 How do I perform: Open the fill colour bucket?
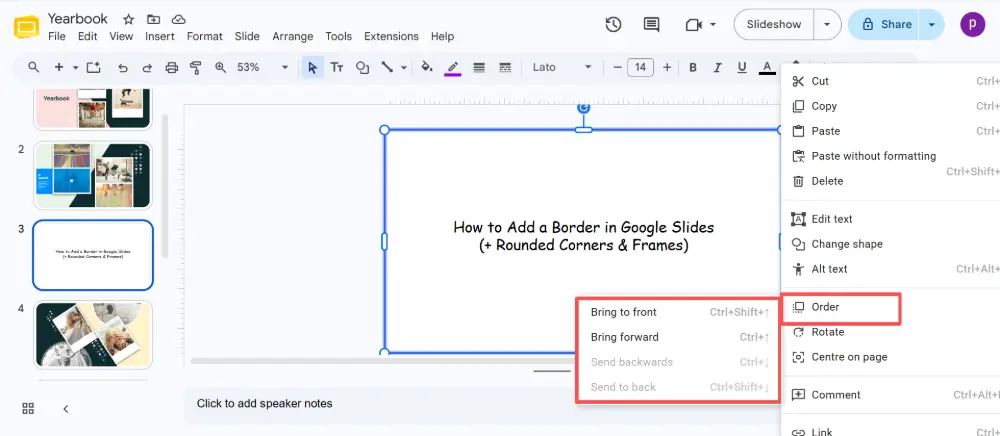point(427,67)
